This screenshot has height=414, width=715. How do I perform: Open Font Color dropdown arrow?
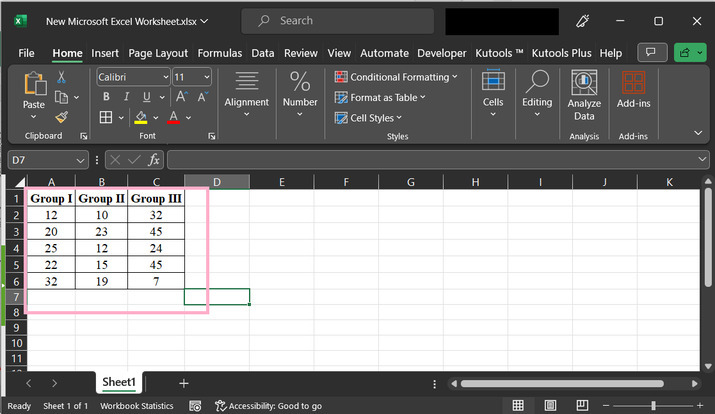188,118
